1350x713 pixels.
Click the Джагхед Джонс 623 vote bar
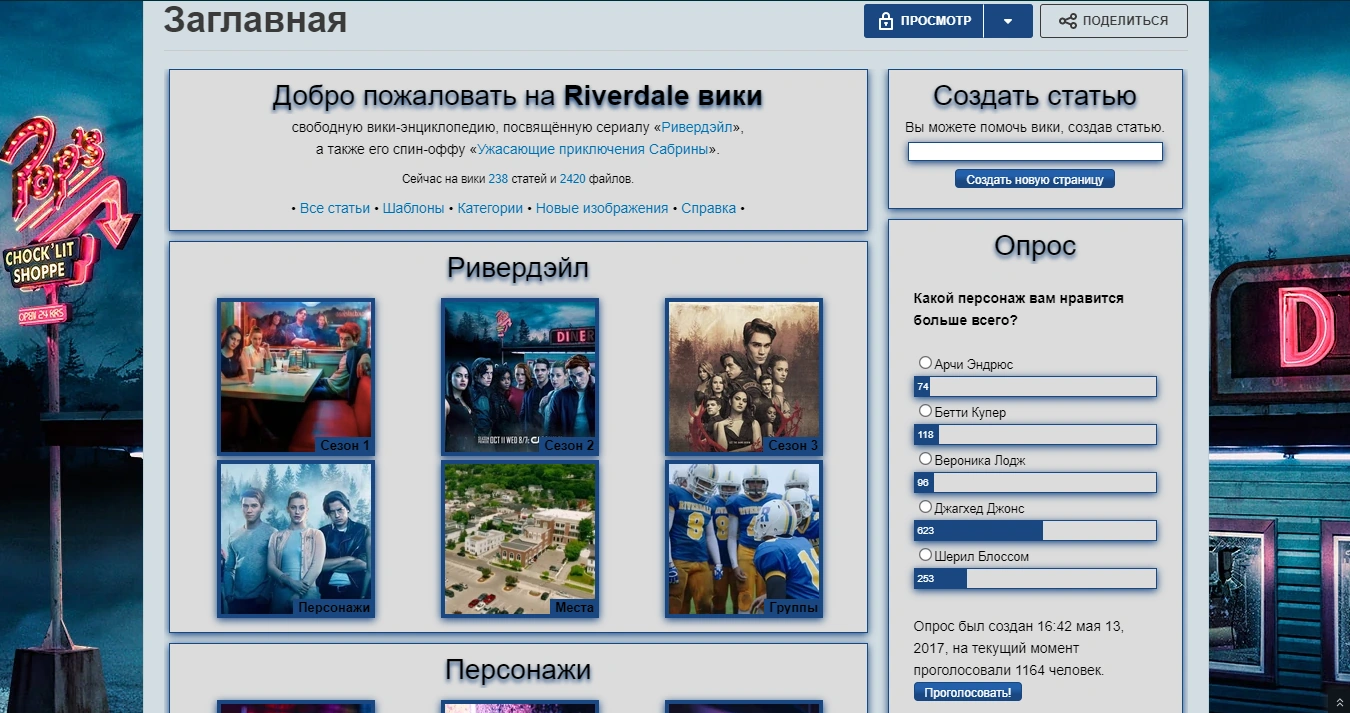(1035, 531)
